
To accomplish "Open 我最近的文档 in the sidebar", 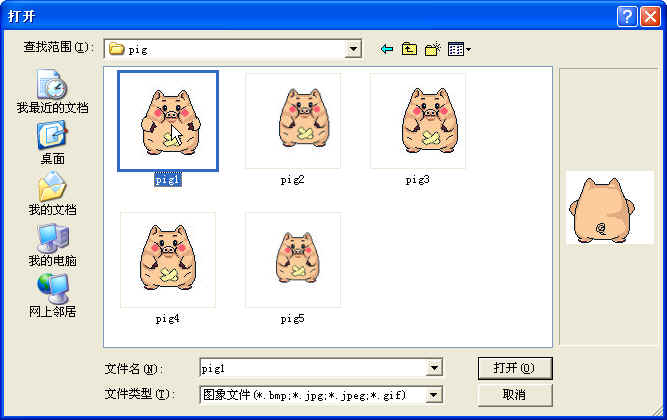I will [x=52, y=91].
